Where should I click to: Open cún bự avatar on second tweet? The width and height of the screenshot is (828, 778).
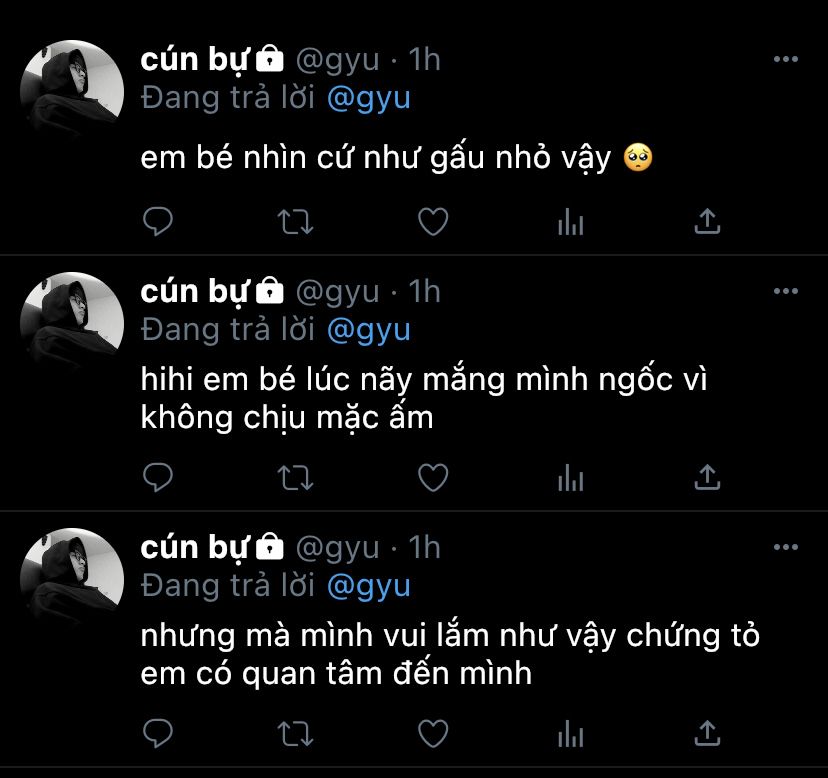coord(72,324)
